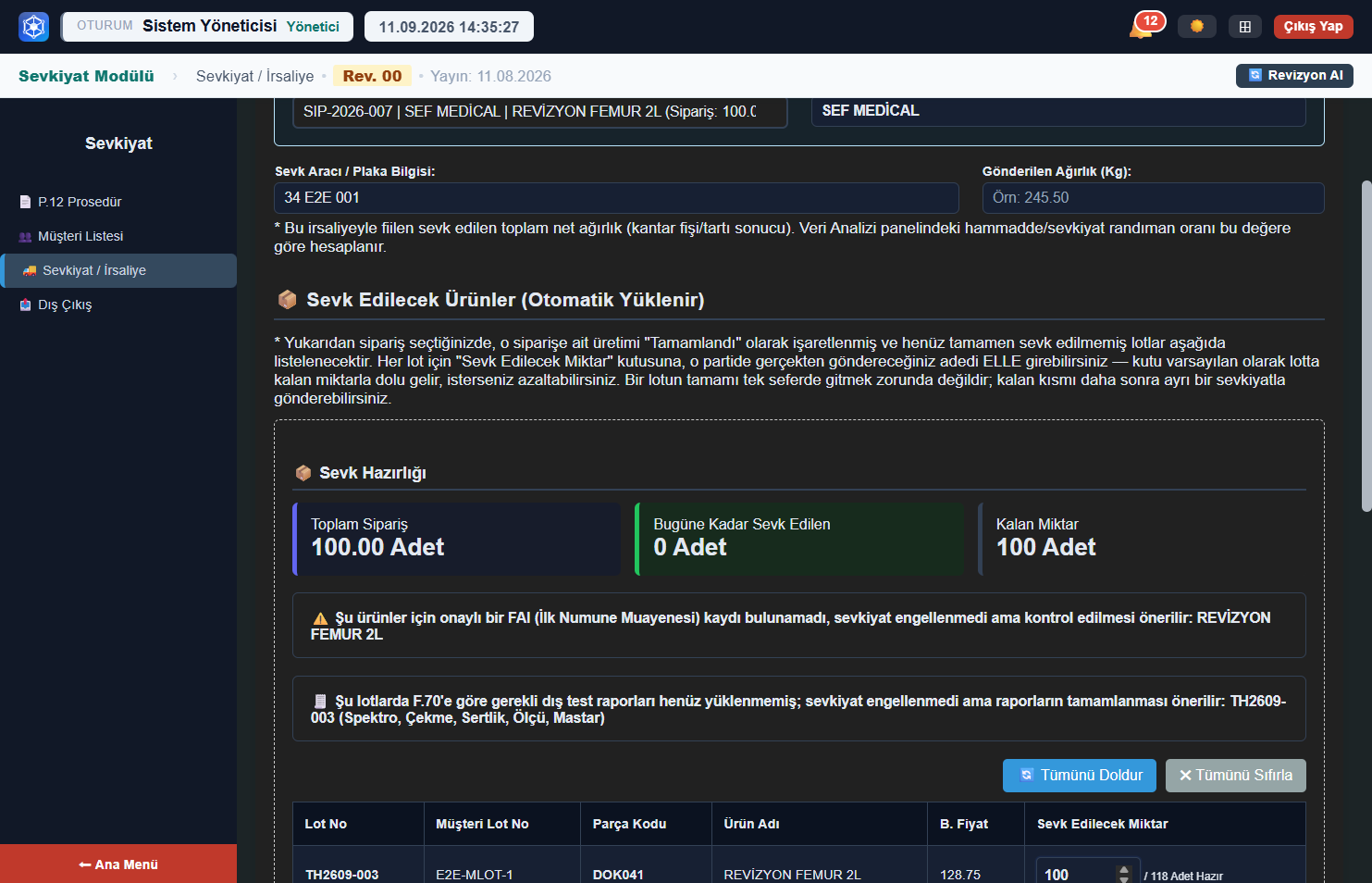Return to Ana Menü
The image size is (1372, 883).
coord(118,864)
